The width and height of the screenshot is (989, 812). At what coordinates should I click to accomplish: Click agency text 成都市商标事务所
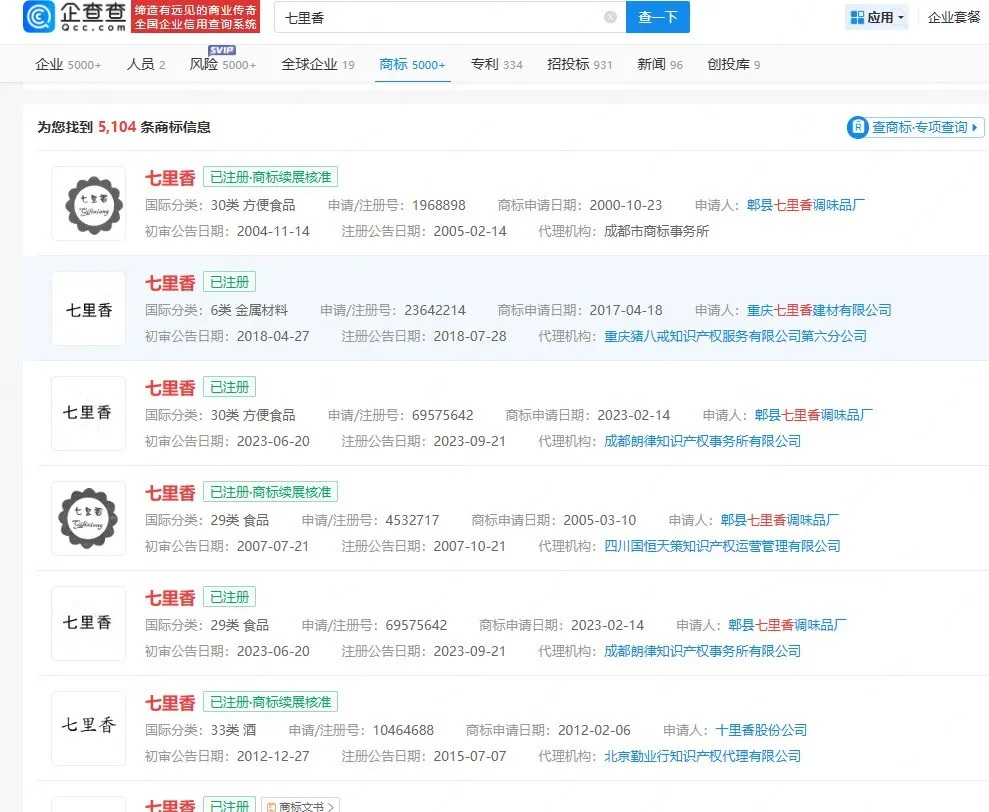[657, 231]
